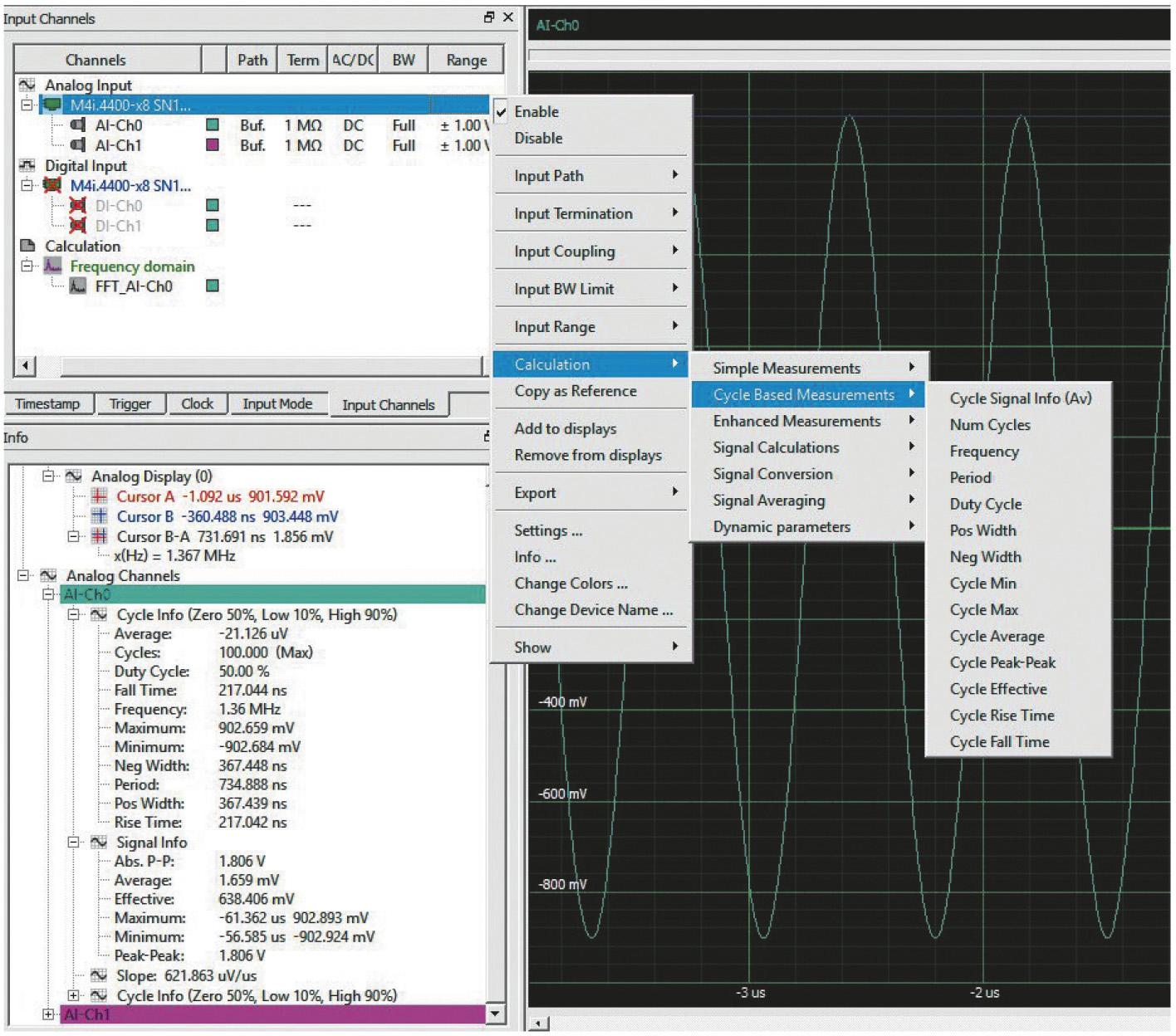Viewport: 1176px width, 1036px height.
Task: Click the Analog Channels group icon
Action: pyautogui.click(x=49, y=575)
